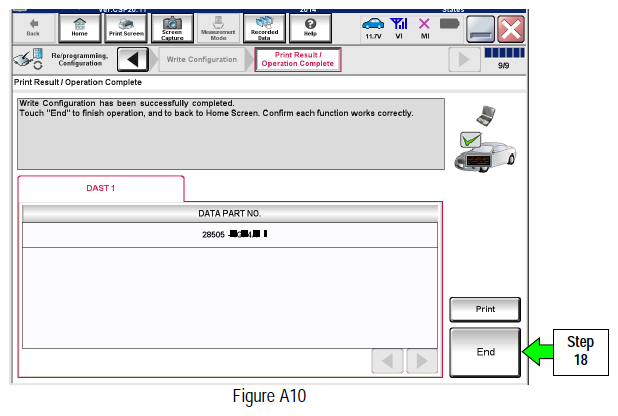This screenshot has height=416, width=618.
Task: Click the table previous page arrow
Action: tap(387, 361)
